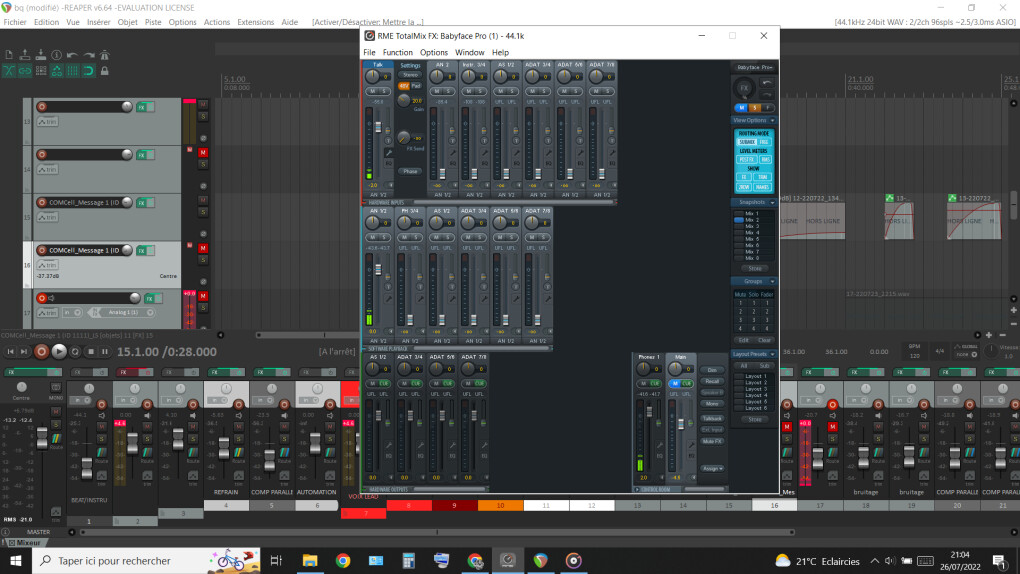Open the Babyface Pro device dropdown
The height and width of the screenshot is (574, 1020).
753,67
